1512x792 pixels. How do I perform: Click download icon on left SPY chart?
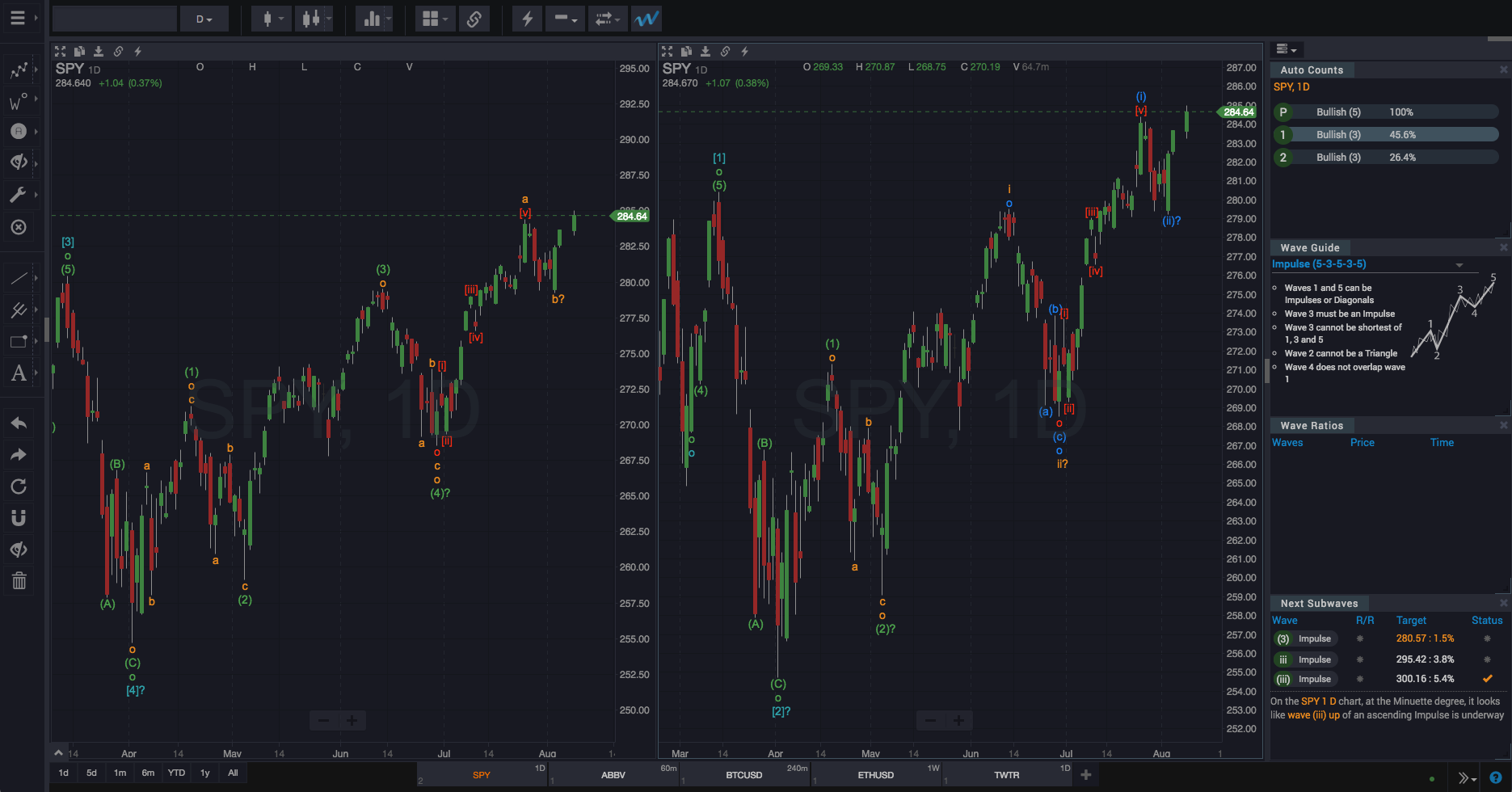pos(99,51)
